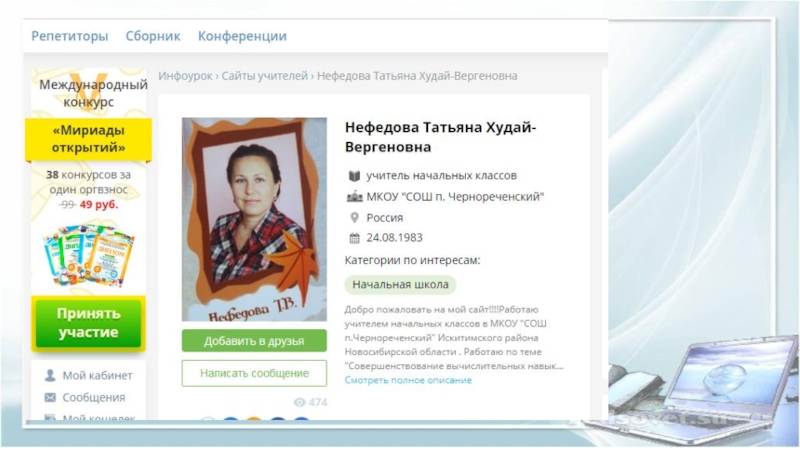The image size is (800, 450).
Task: Open the Репетиторы menu item
Action: [x=70, y=36]
